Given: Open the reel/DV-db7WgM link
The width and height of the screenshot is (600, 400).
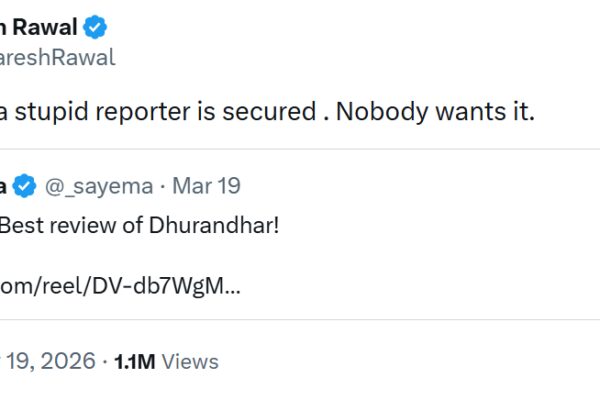Looking at the screenshot, I should click(x=120, y=286).
